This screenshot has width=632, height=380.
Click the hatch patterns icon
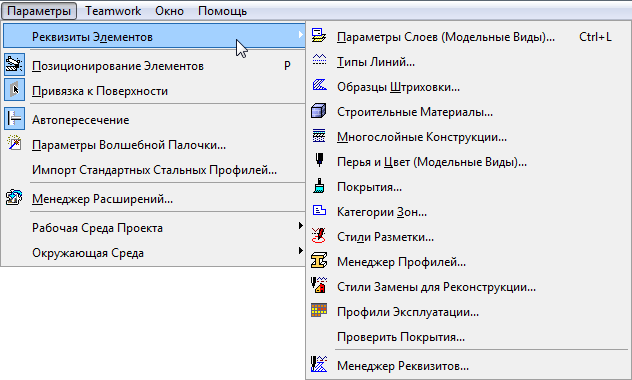[319, 85]
